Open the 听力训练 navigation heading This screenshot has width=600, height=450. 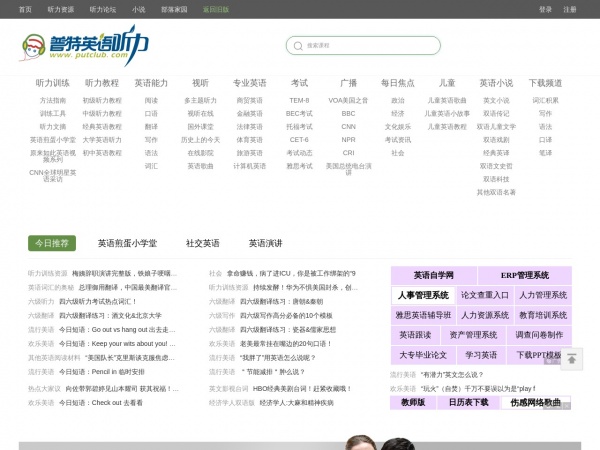click(53, 83)
